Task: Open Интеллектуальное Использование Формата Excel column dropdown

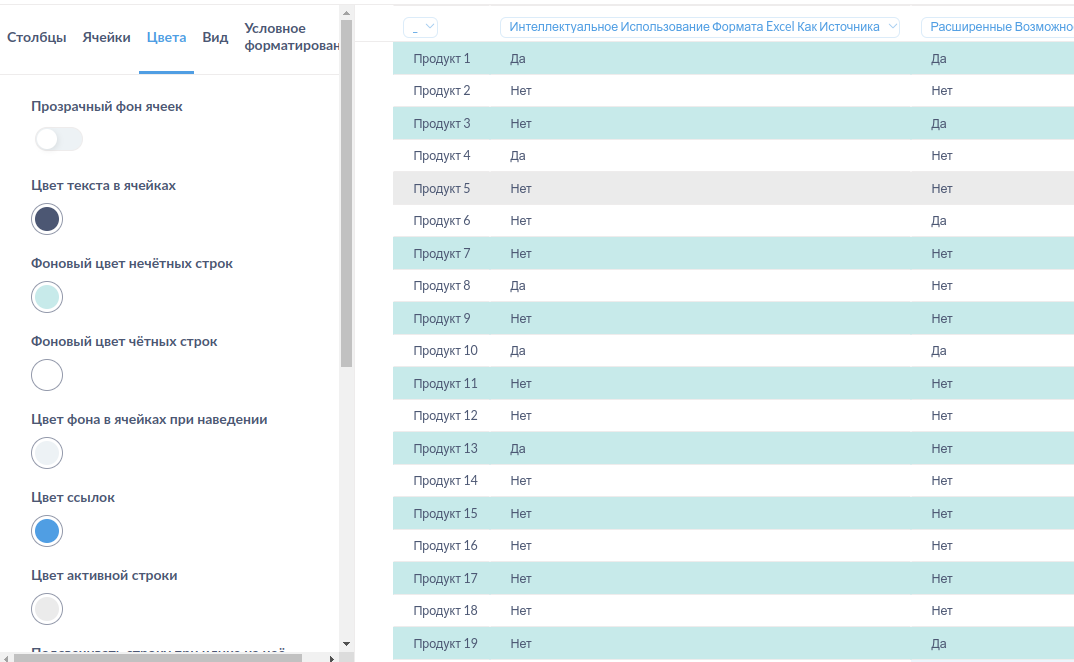Action: (700, 28)
